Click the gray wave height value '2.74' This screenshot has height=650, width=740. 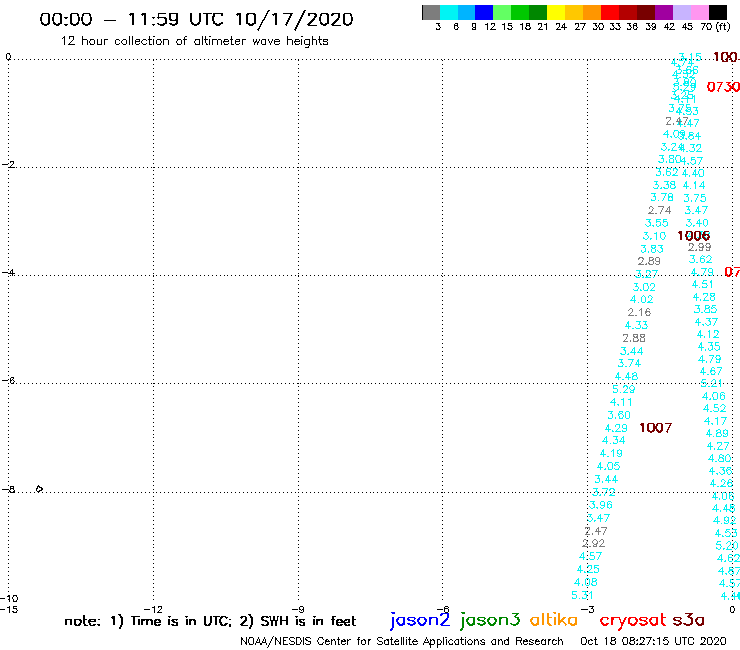point(659,210)
